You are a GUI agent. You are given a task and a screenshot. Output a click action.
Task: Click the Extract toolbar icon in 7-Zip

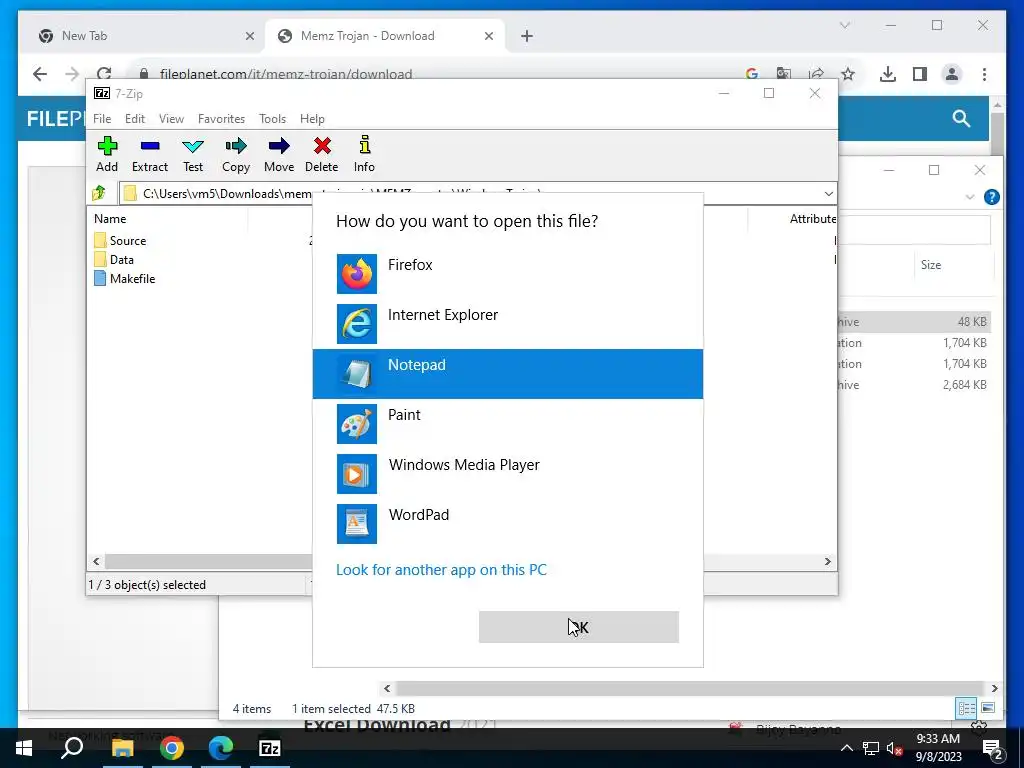[x=150, y=154]
